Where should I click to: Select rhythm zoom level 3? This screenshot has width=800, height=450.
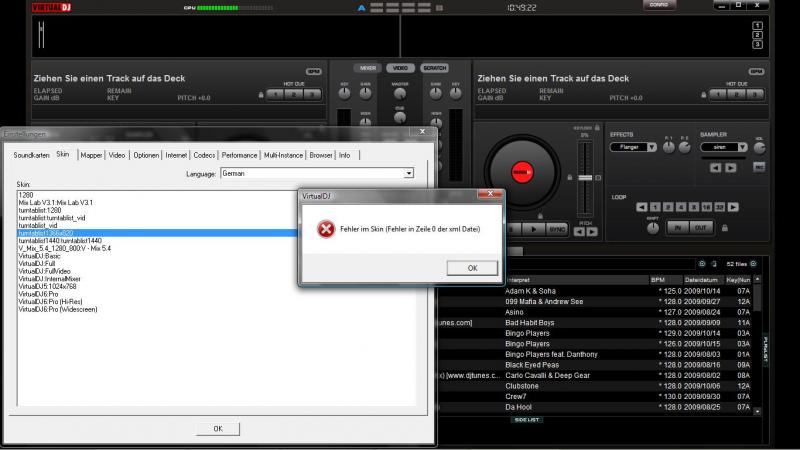tap(758, 44)
